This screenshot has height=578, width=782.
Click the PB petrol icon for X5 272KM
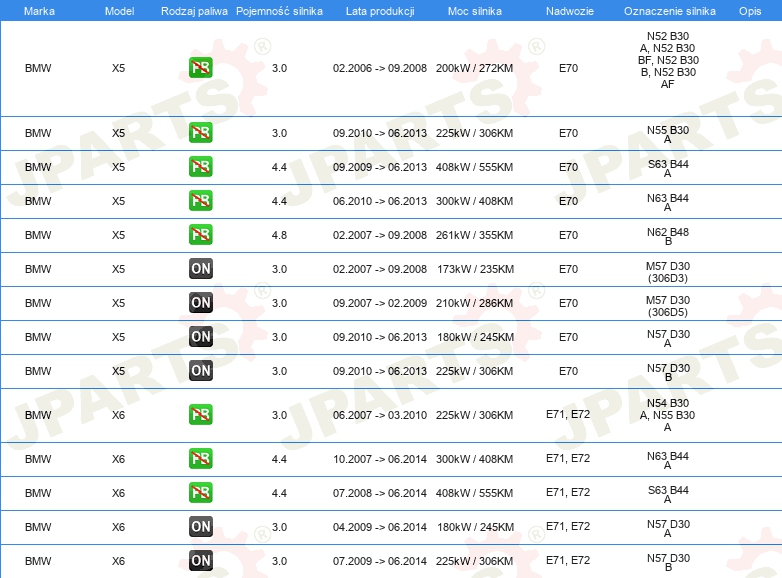click(x=200, y=68)
